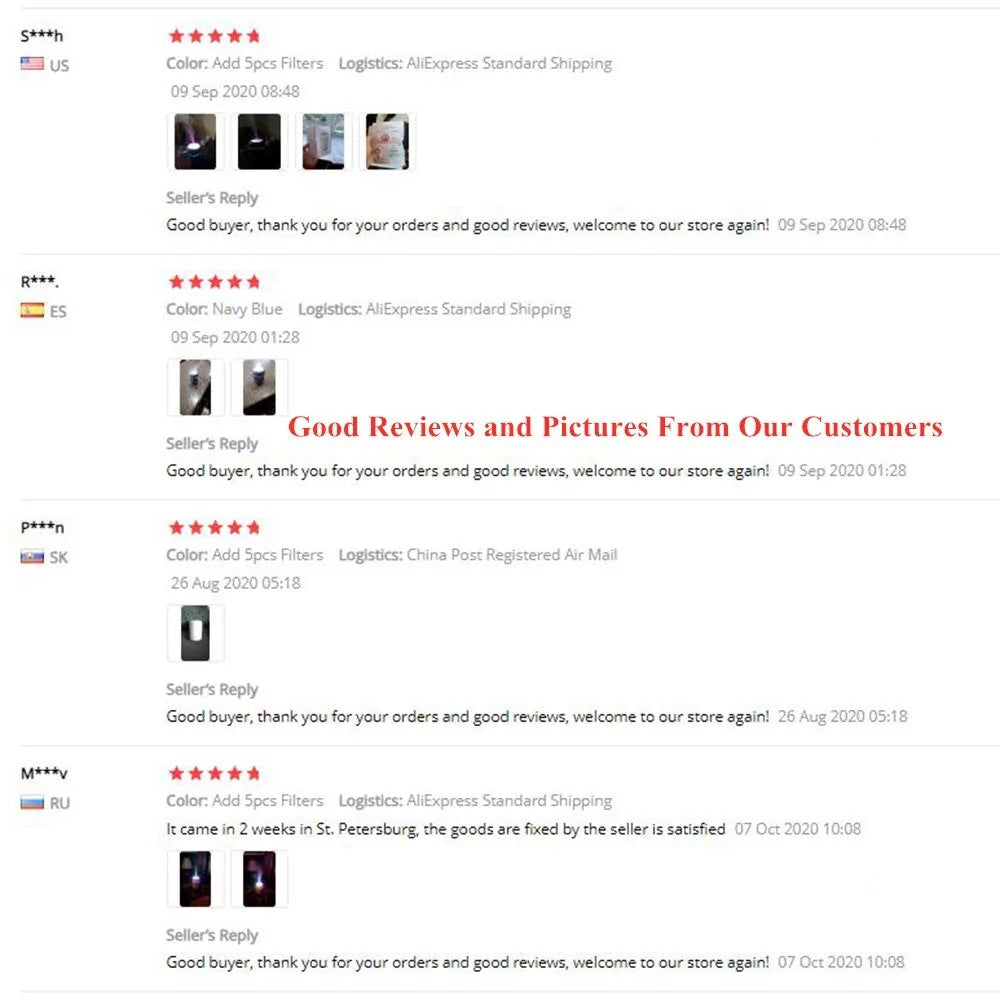Viewport: 1000px width, 1000px height.
Task: Click the Russia flag icon under M***v
Action: (x=32, y=802)
